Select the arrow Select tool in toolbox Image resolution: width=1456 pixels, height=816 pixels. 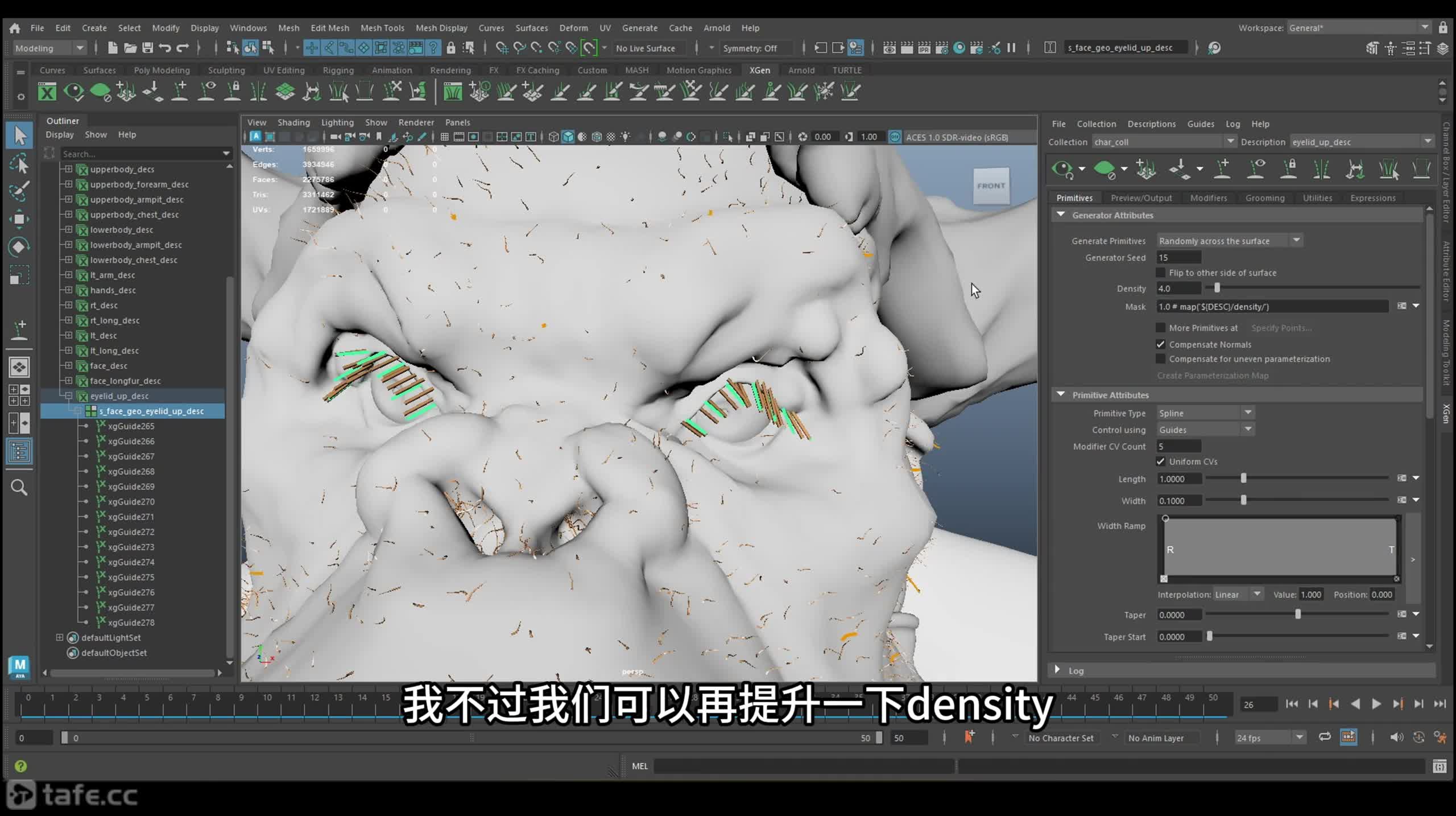(19, 135)
